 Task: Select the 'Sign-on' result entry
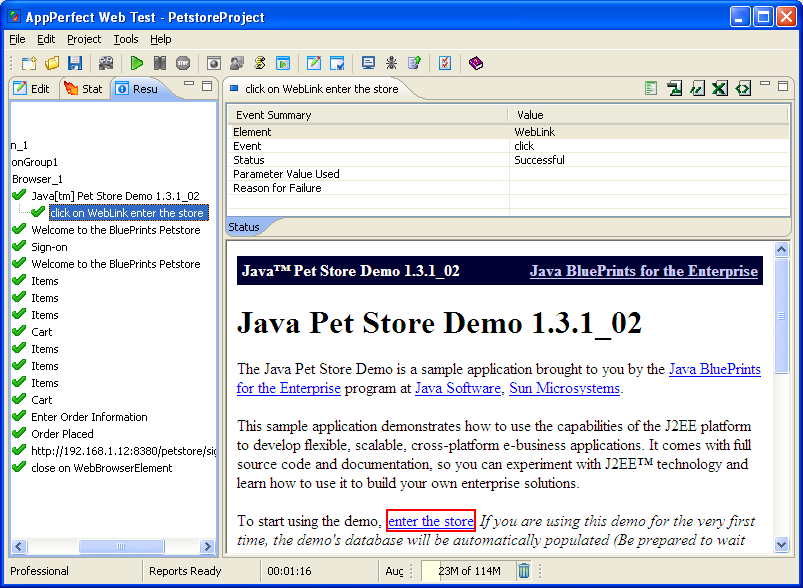pos(49,247)
